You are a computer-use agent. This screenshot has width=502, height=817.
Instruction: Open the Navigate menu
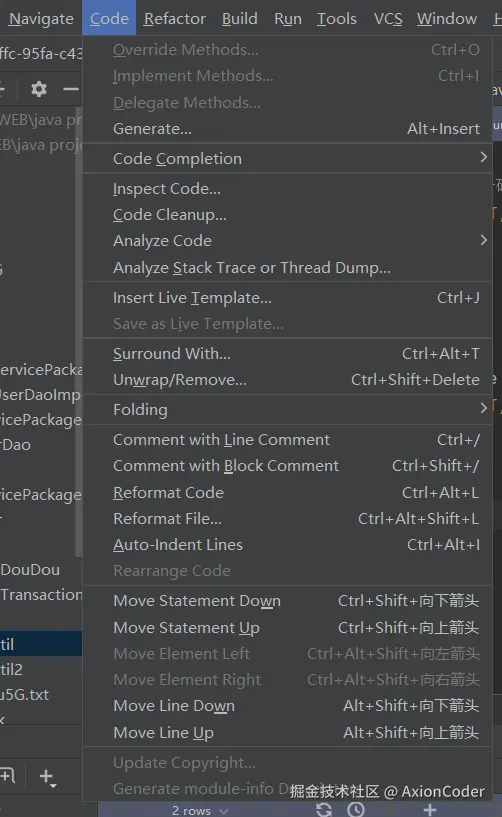(x=41, y=19)
